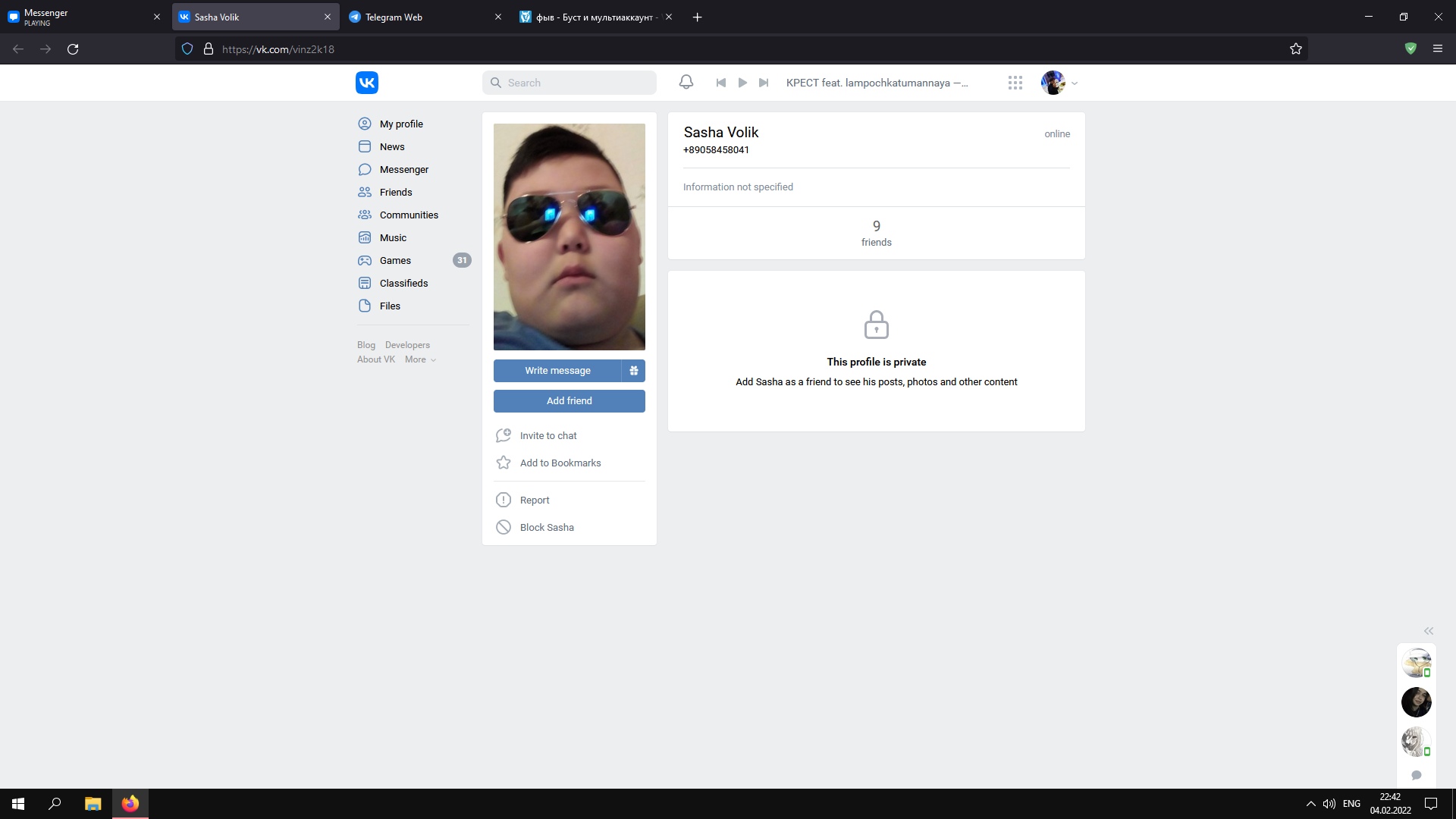Switch to the Telegram Web tab
This screenshot has width=1456, height=819.
(x=421, y=17)
